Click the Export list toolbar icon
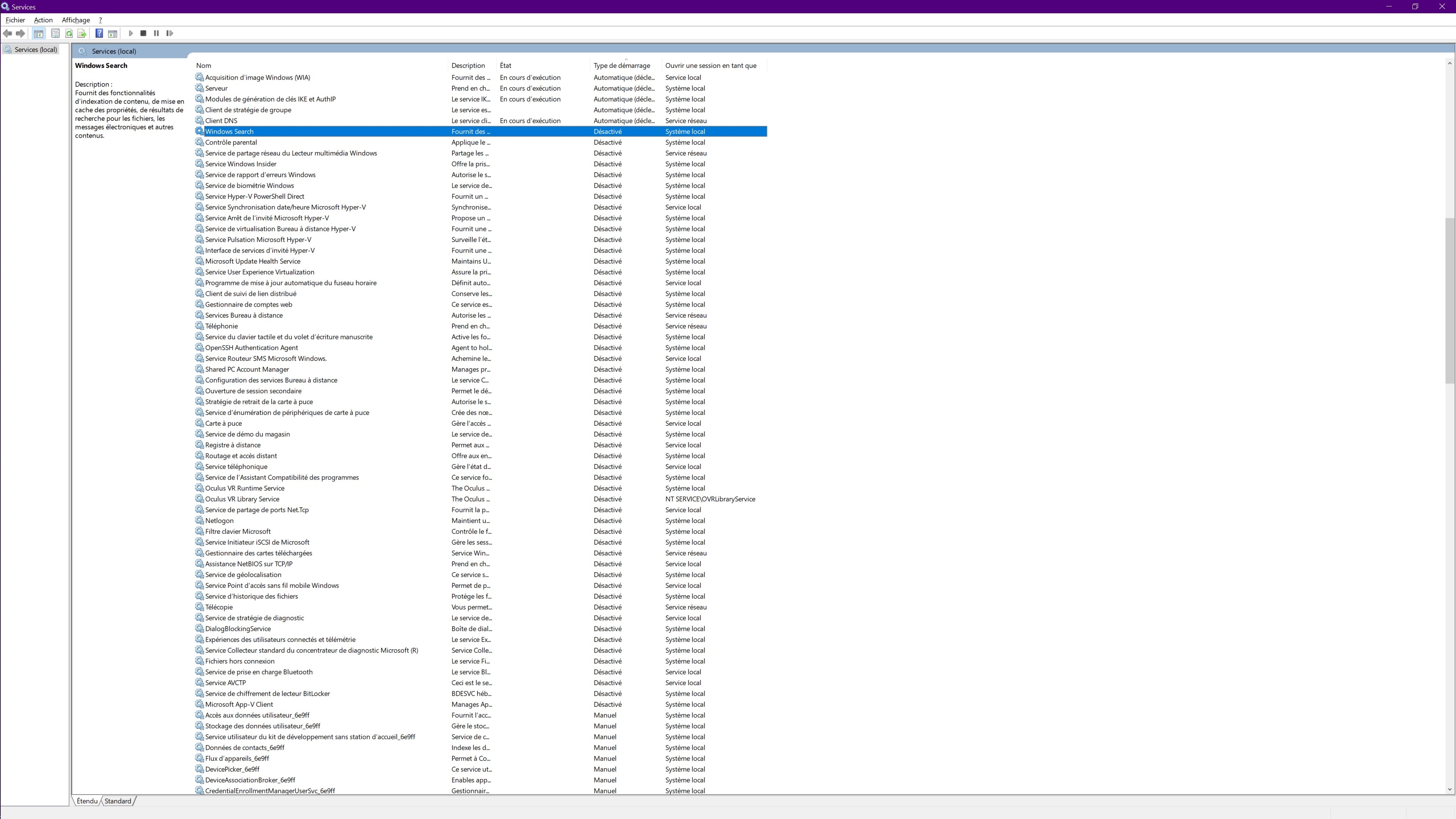Image resolution: width=1456 pixels, height=819 pixels. (82, 33)
